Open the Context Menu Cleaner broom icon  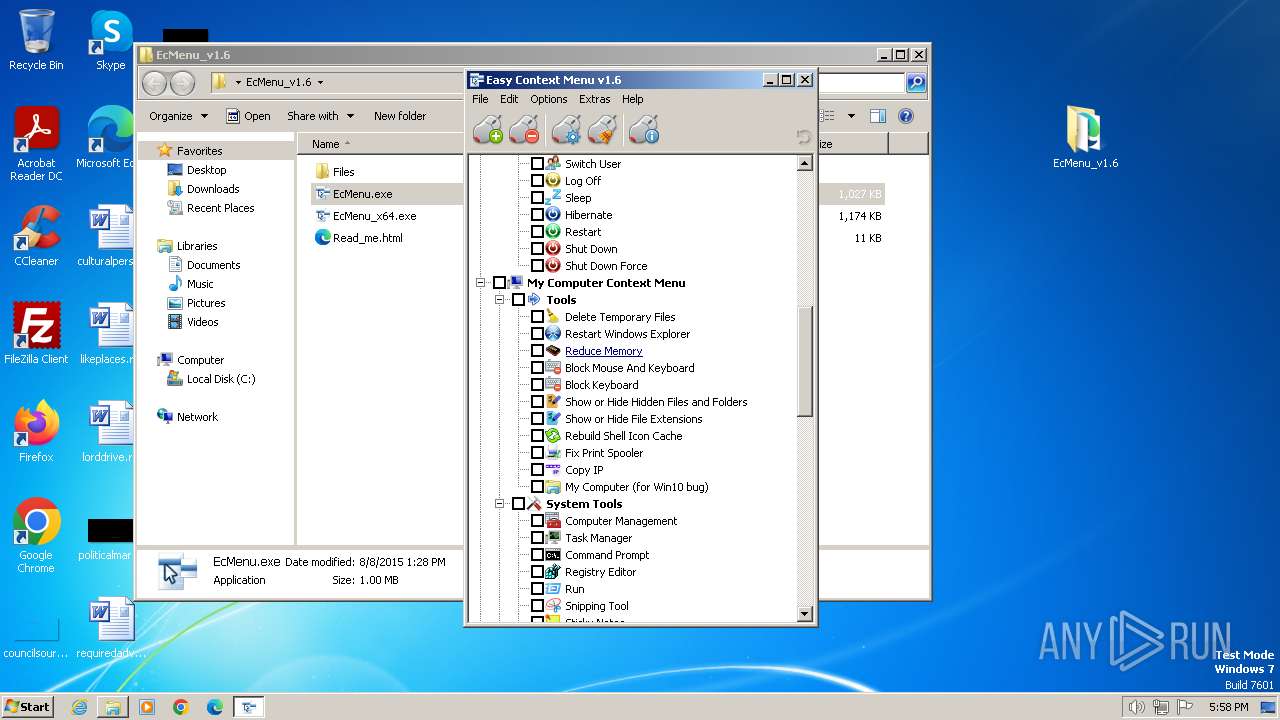coord(601,130)
